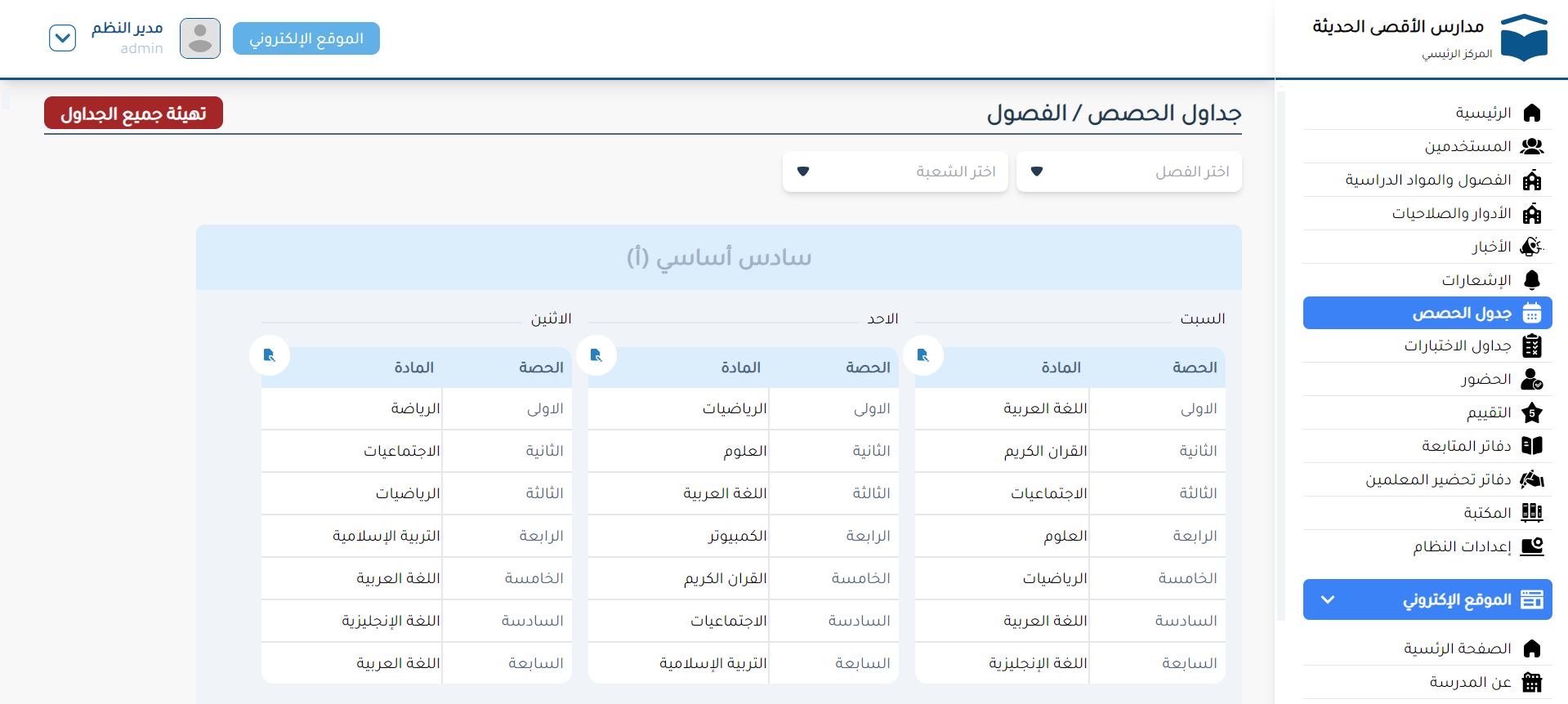Screen dimensions: 1568x704
Task: Click the star icon beside التقييم
Action: coord(1531,413)
